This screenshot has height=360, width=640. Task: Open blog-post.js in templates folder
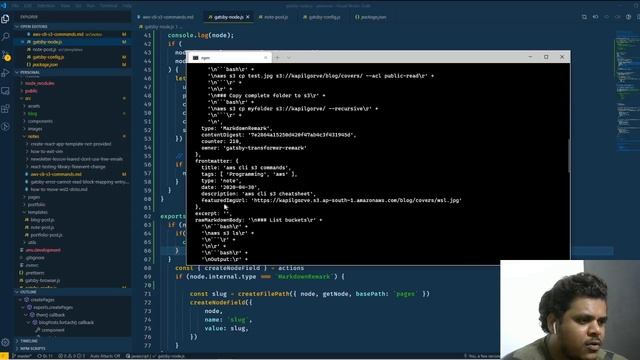(x=42, y=220)
